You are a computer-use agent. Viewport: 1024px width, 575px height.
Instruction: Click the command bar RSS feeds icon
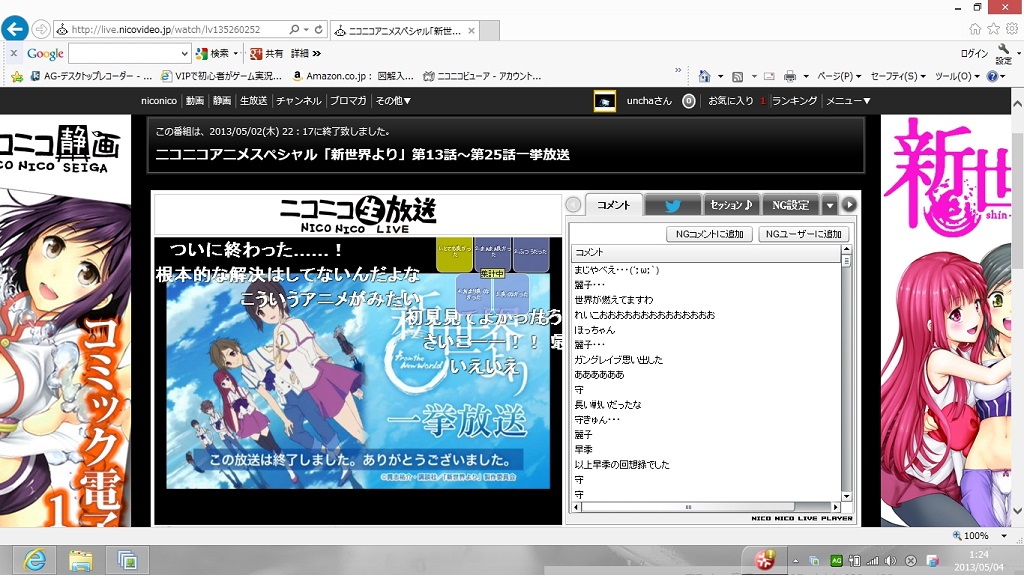point(737,77)
